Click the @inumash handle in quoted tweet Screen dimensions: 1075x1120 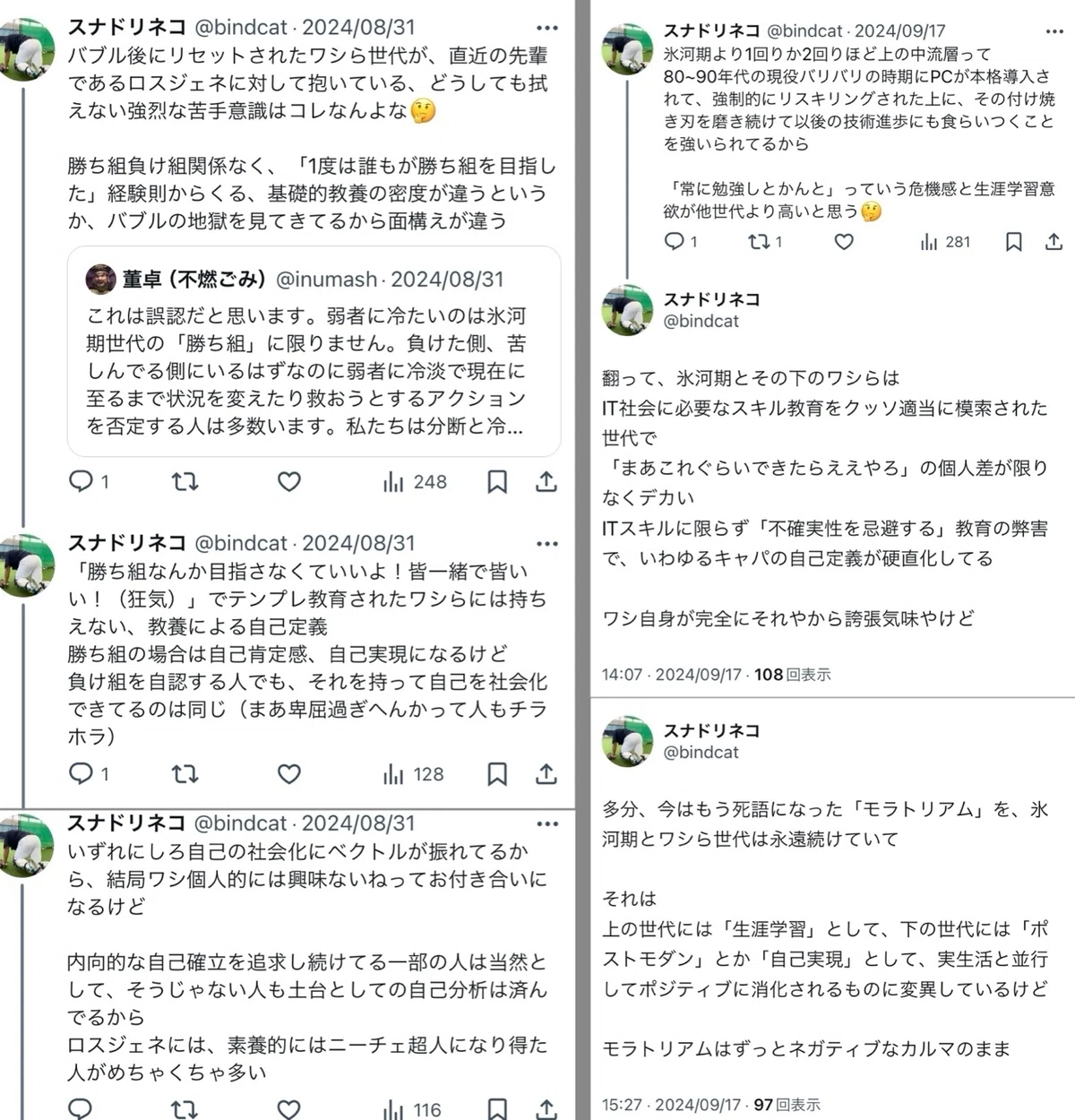(x=326, y=280)
